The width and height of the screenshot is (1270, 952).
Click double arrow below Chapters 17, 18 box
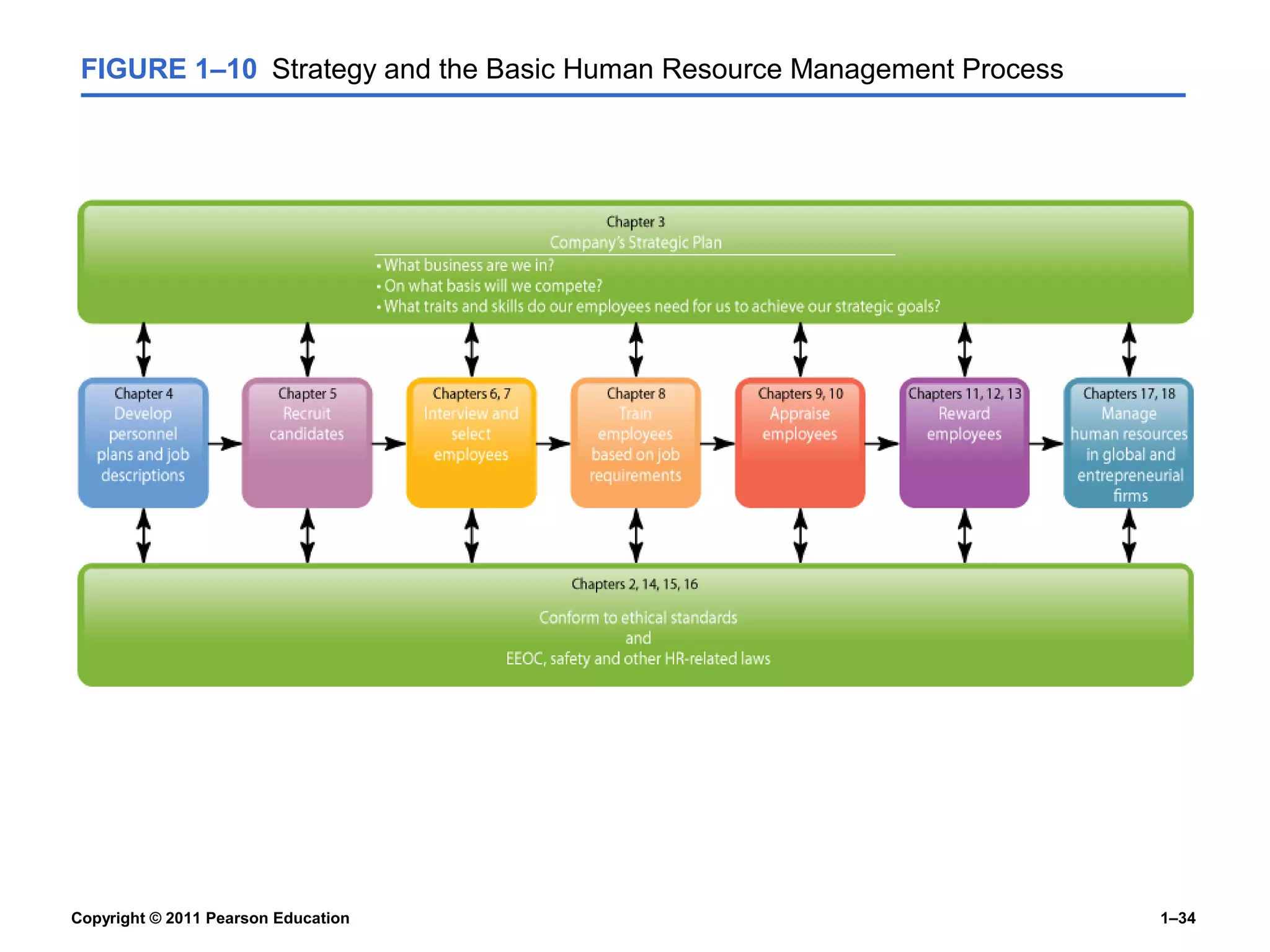point(1129,535)
